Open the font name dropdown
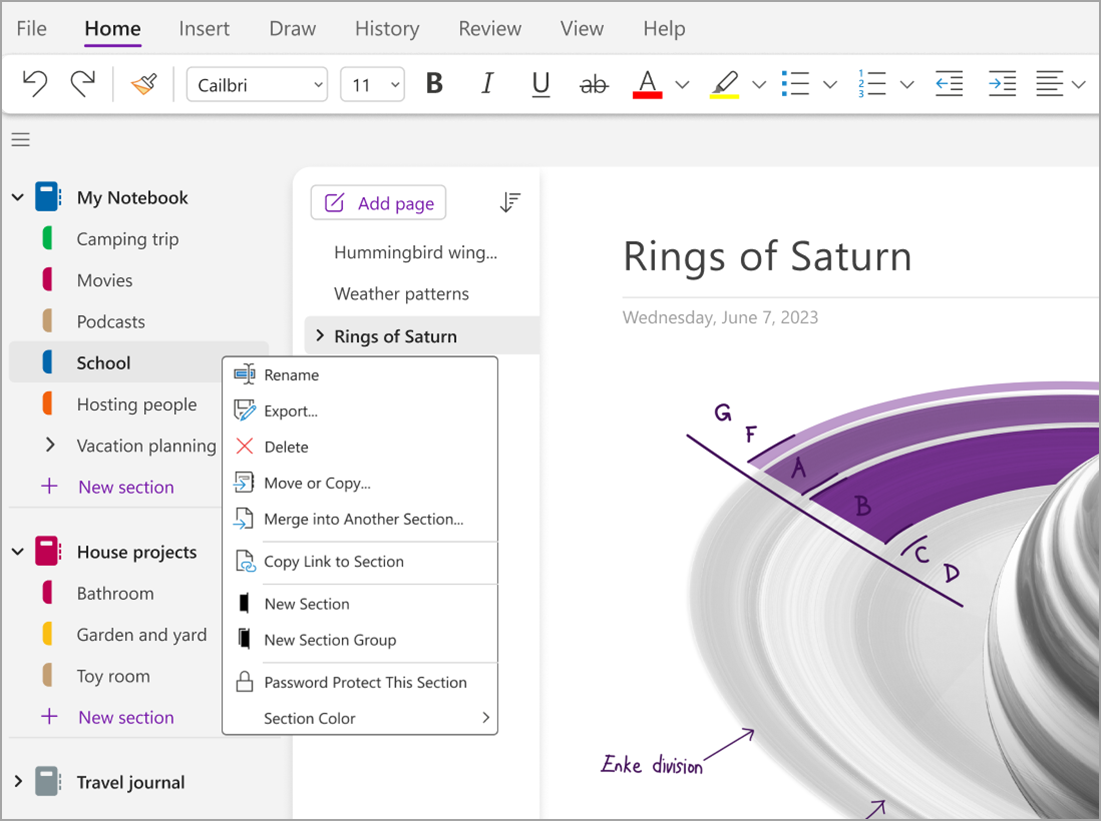This screenshot has width=1101, height=821. coord(257,85)
